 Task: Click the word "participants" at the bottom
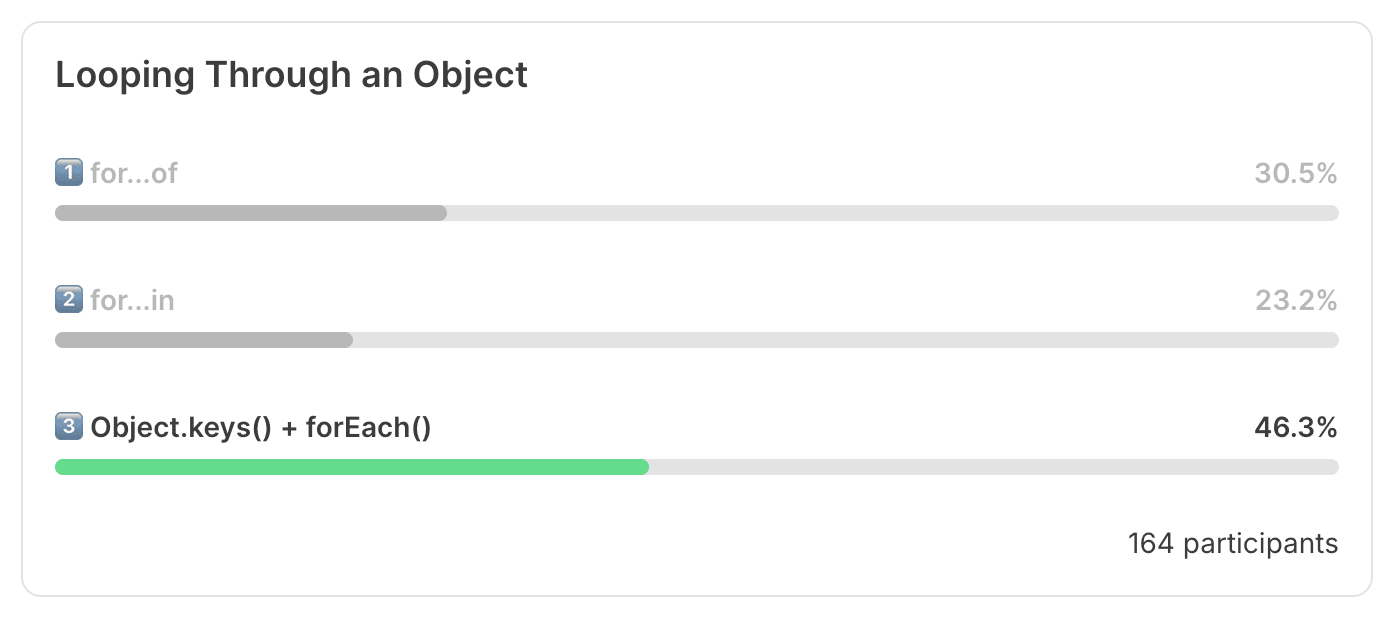click(x=1260, y=544)
